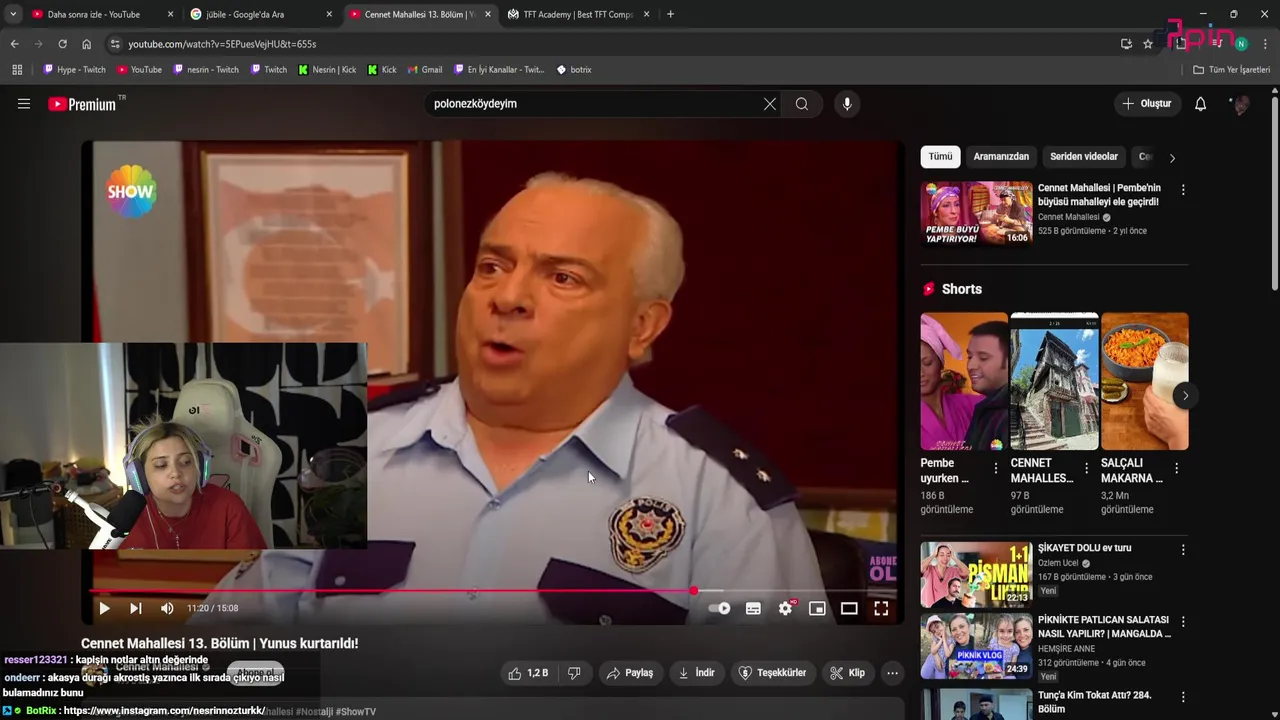The height and width of the screenshot is (720, 1280).
Task: Start voice search with the microphone icon
Action: click(847, 104)
